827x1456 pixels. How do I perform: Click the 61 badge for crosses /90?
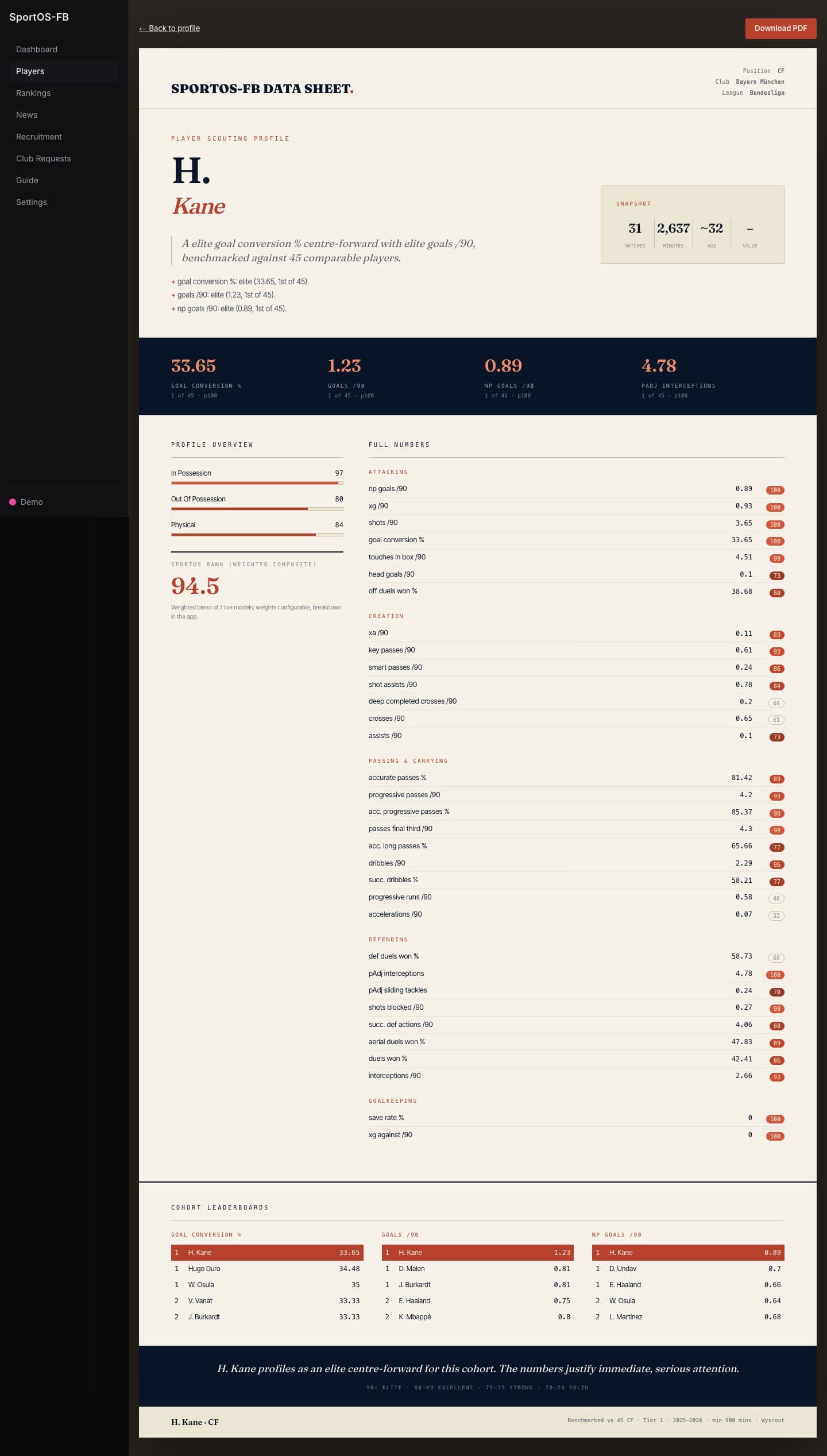[x=776, y=720]
